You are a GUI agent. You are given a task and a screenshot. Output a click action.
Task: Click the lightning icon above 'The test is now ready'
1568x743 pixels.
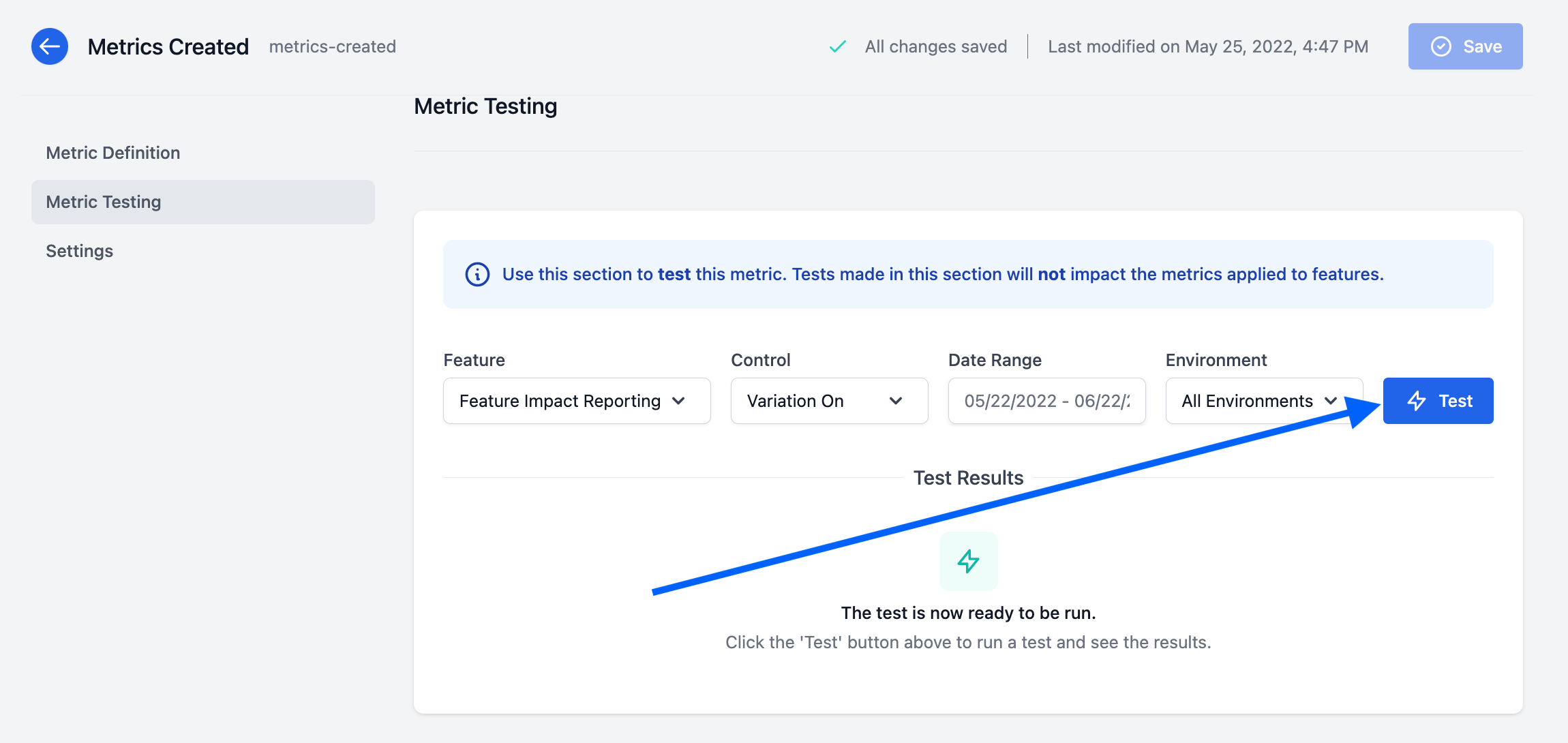968,561
